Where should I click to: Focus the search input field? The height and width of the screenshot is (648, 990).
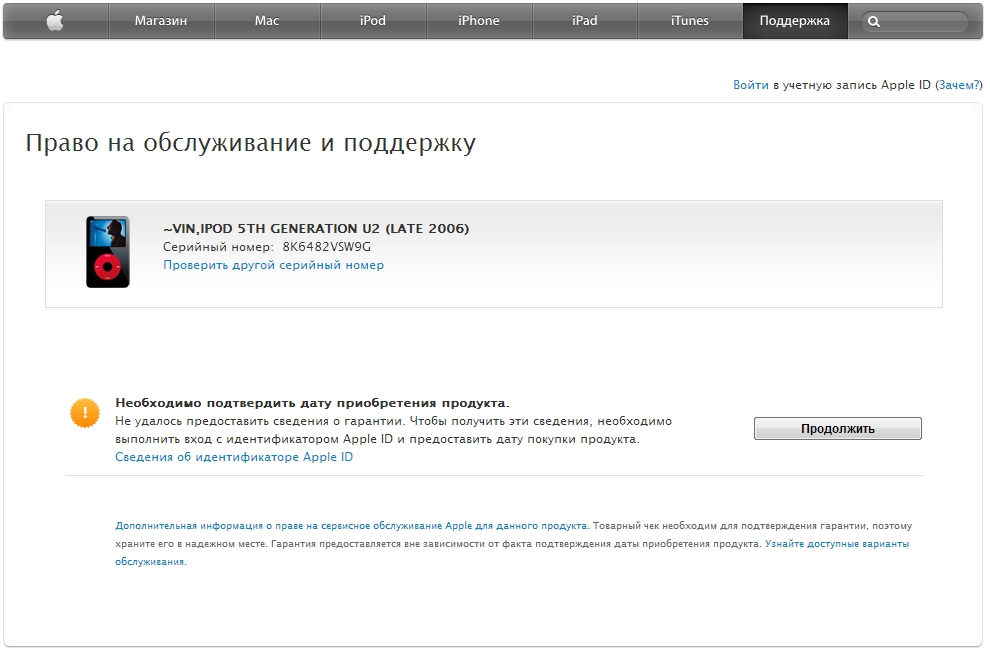click(914, 21)
